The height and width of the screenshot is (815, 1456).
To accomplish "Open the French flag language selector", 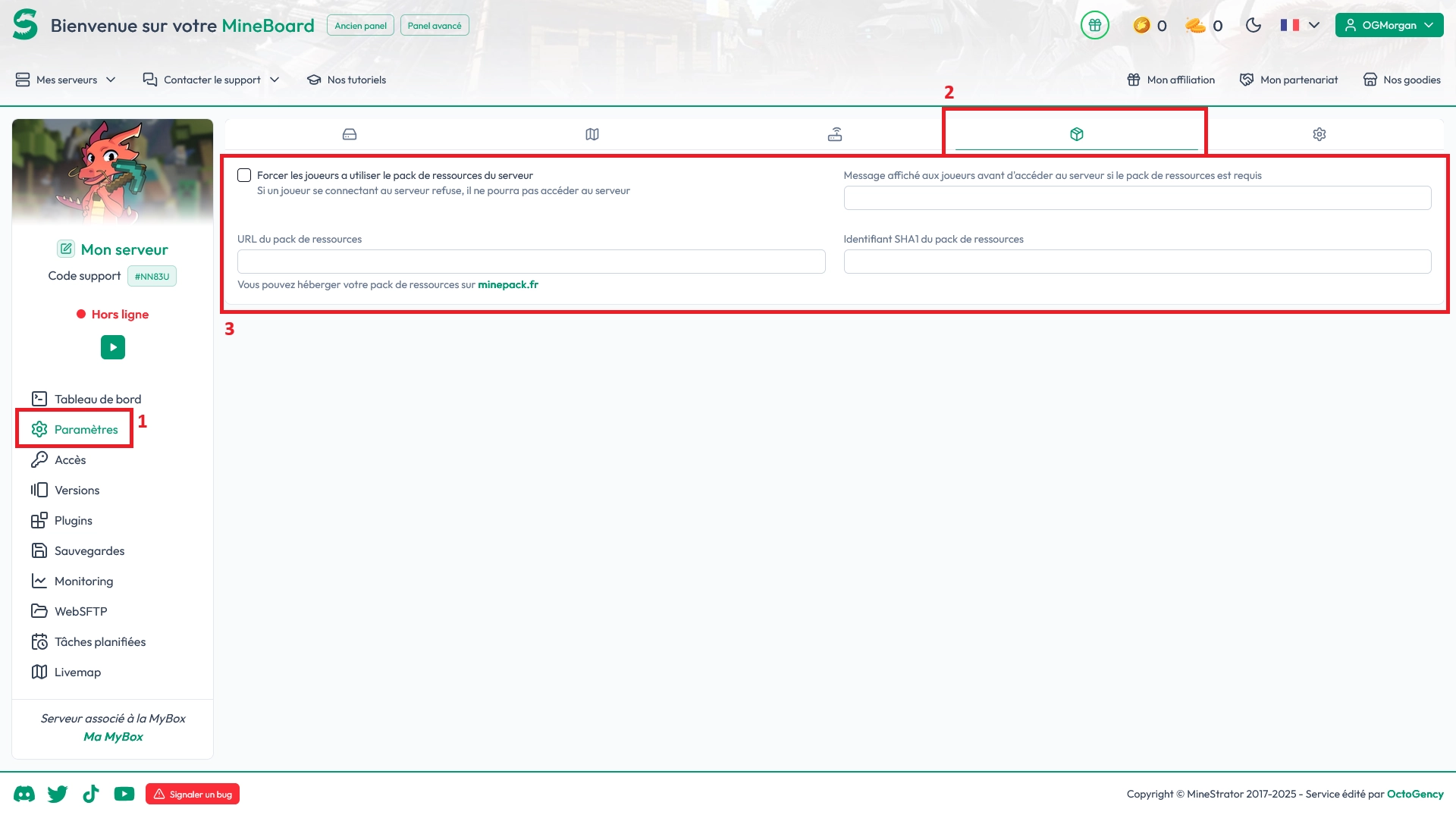I will pyautogui.click(x=1300, y=25).
